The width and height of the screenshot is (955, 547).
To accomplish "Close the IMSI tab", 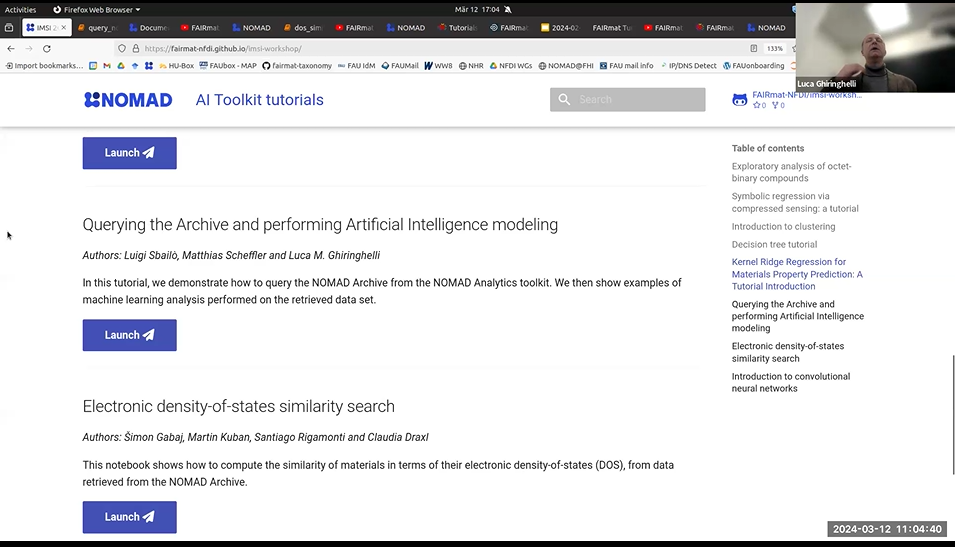I will coord(63,27).
